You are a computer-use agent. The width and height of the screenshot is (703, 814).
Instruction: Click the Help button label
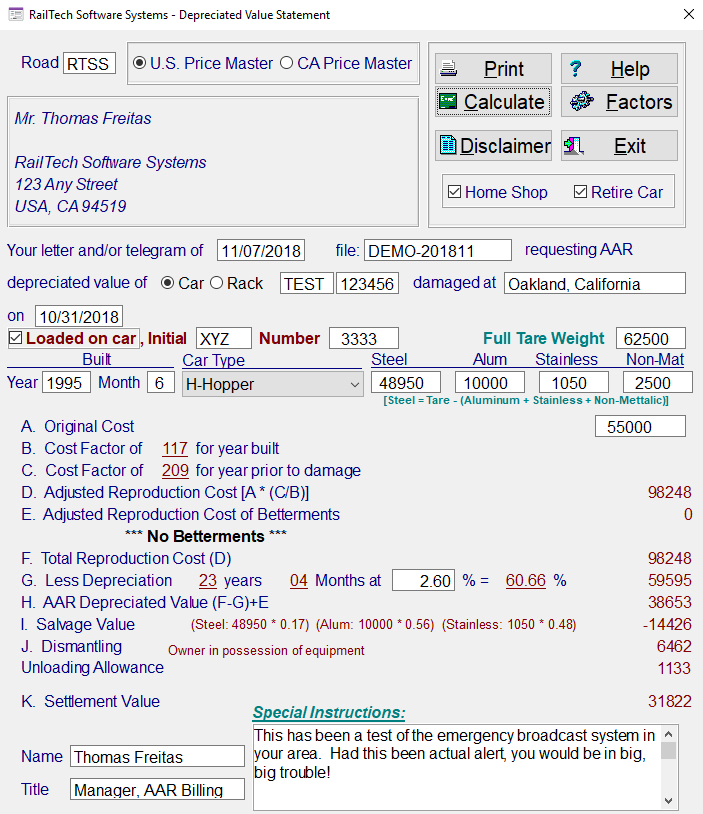pos(630,69)
